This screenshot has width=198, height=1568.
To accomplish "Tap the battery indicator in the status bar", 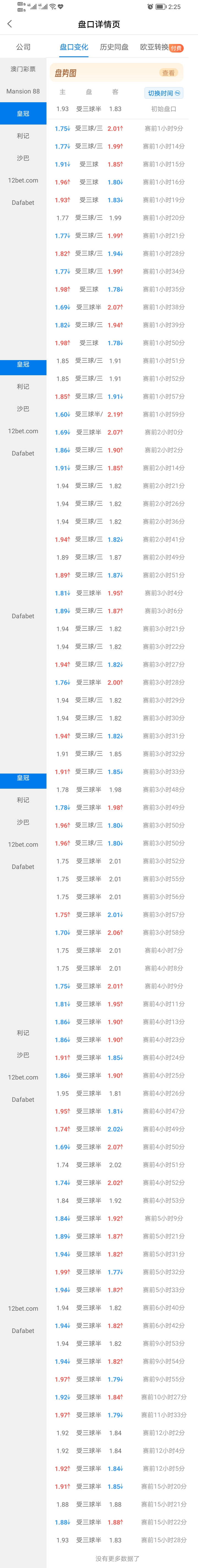I will click(x=161, y=7).
